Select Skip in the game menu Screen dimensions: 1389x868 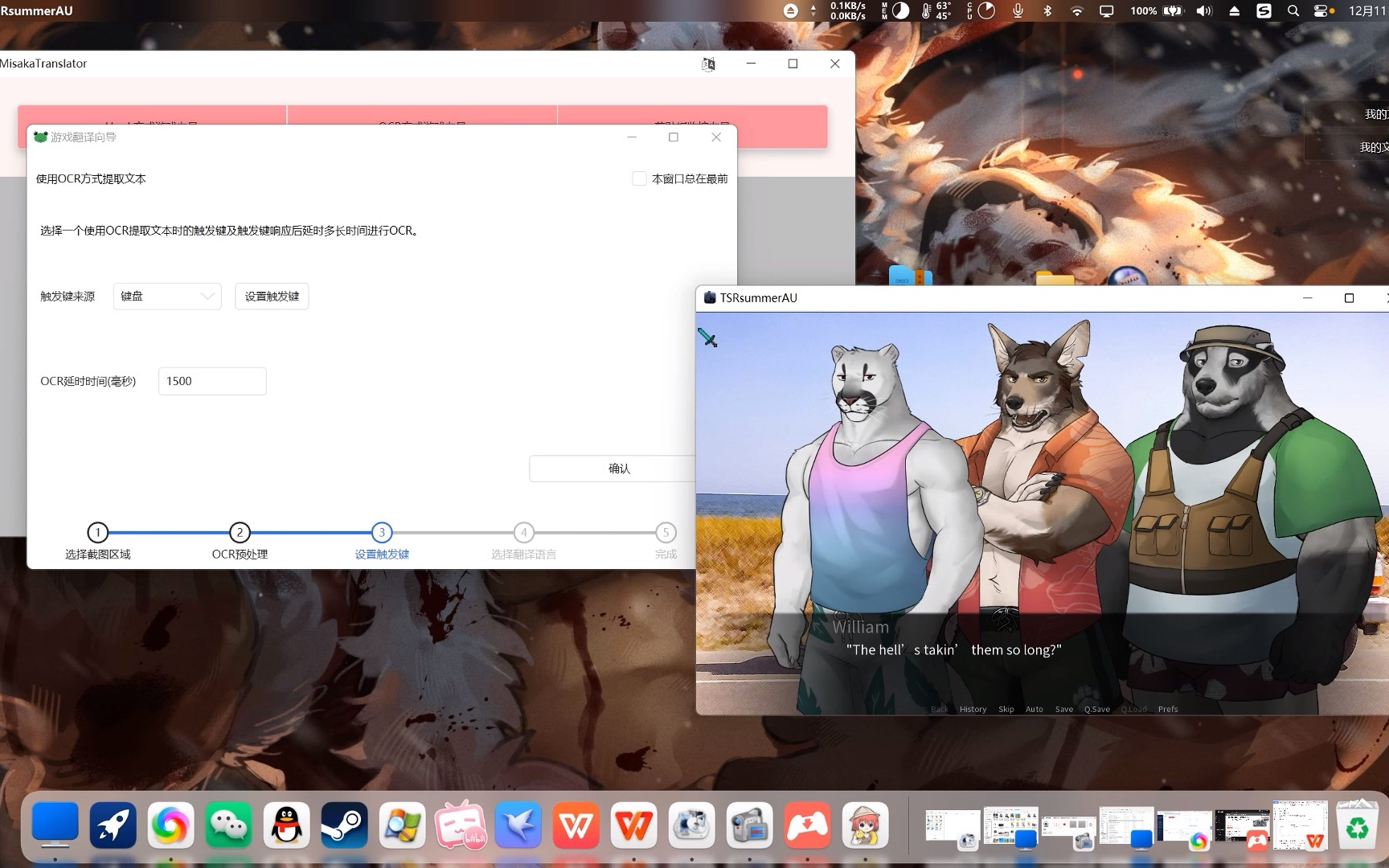1006,709
